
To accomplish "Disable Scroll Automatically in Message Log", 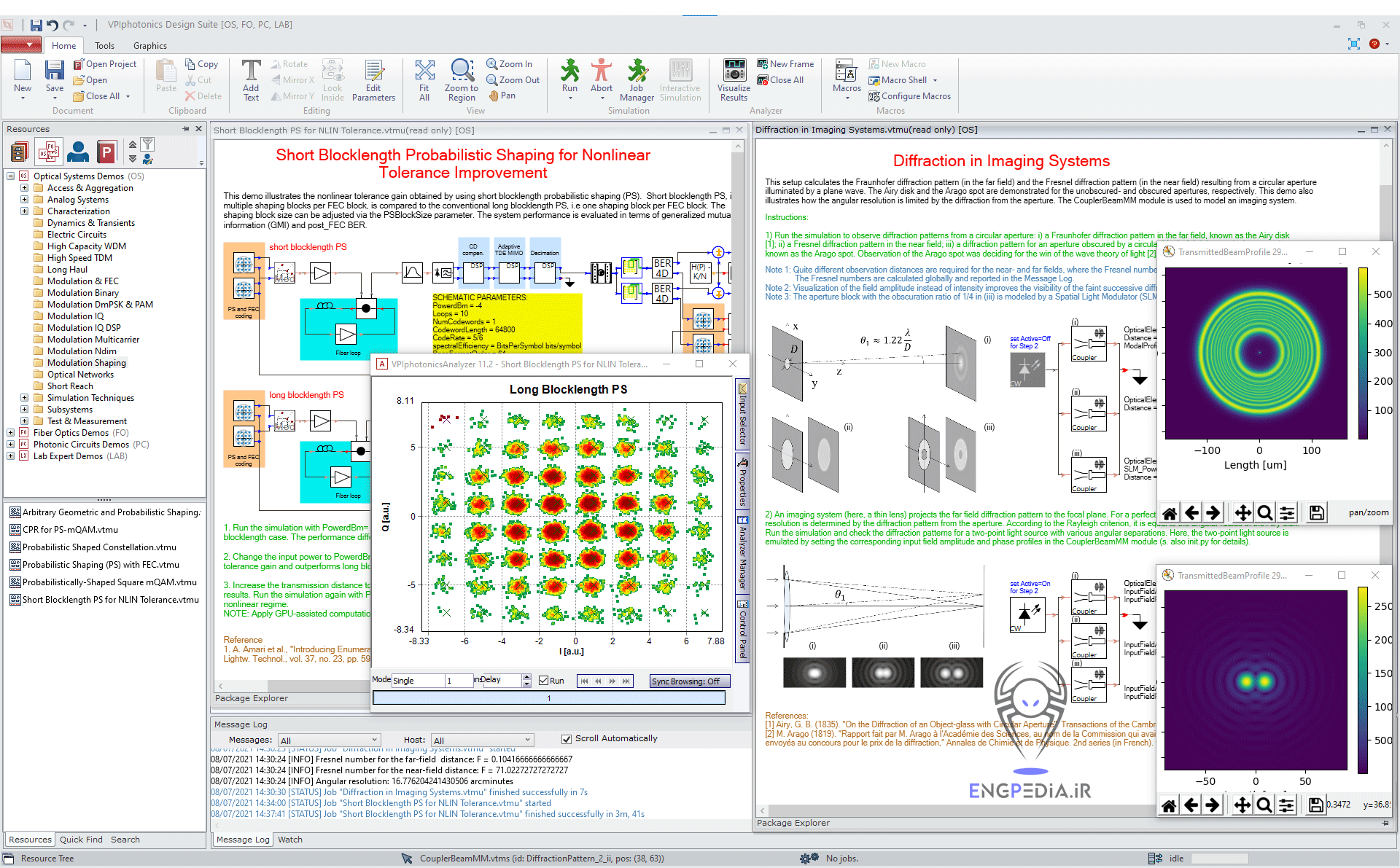I will click(567, 739).
